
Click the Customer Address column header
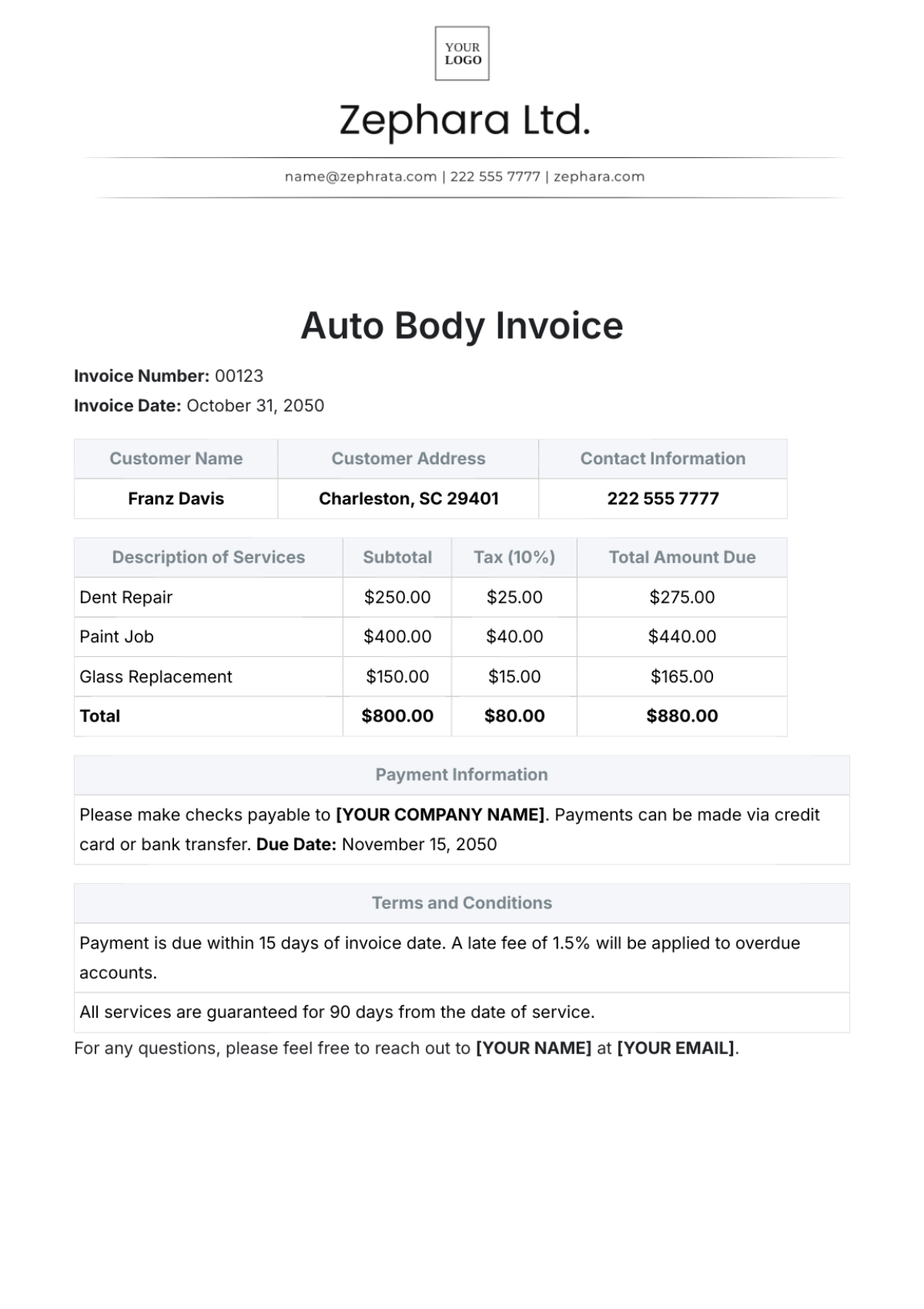408,459
